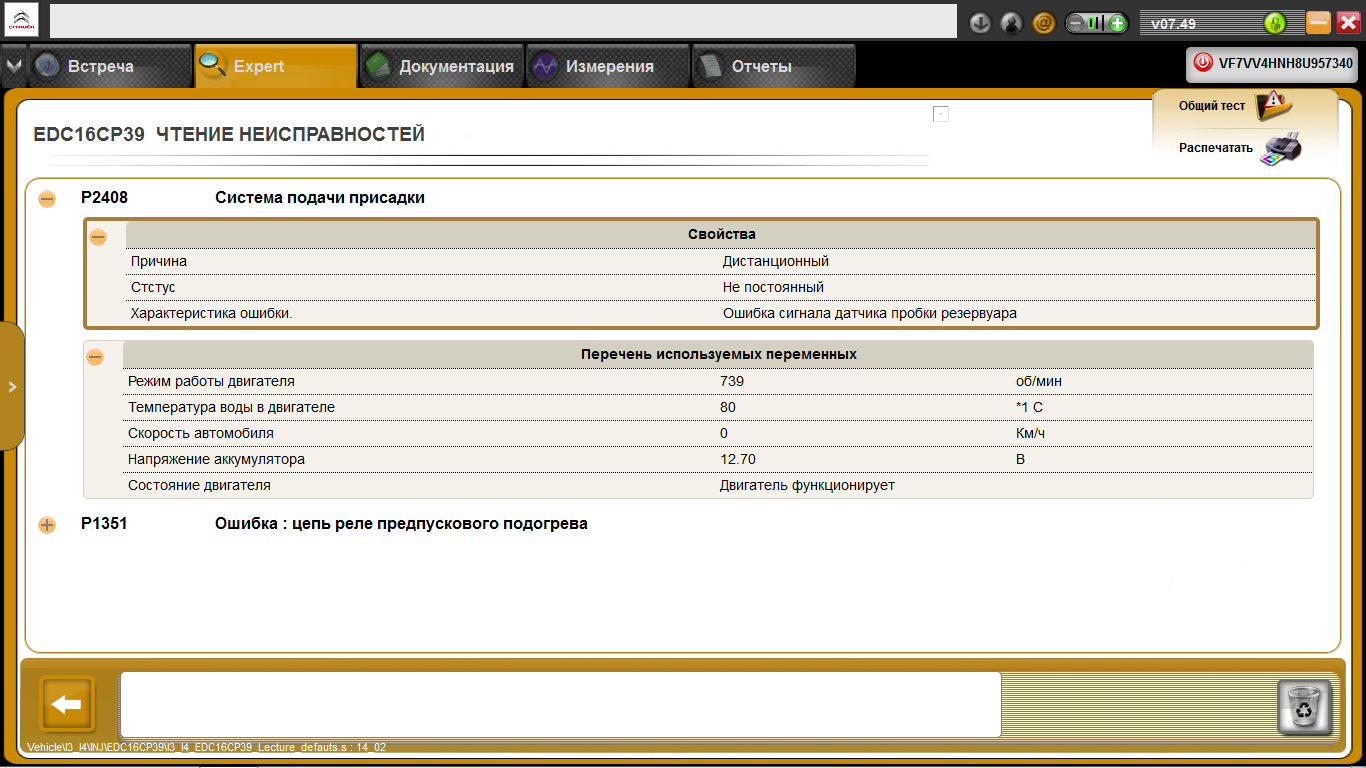Decrease zoom with the minus button
This screenshot has width=1366, height=768.
1077,23
